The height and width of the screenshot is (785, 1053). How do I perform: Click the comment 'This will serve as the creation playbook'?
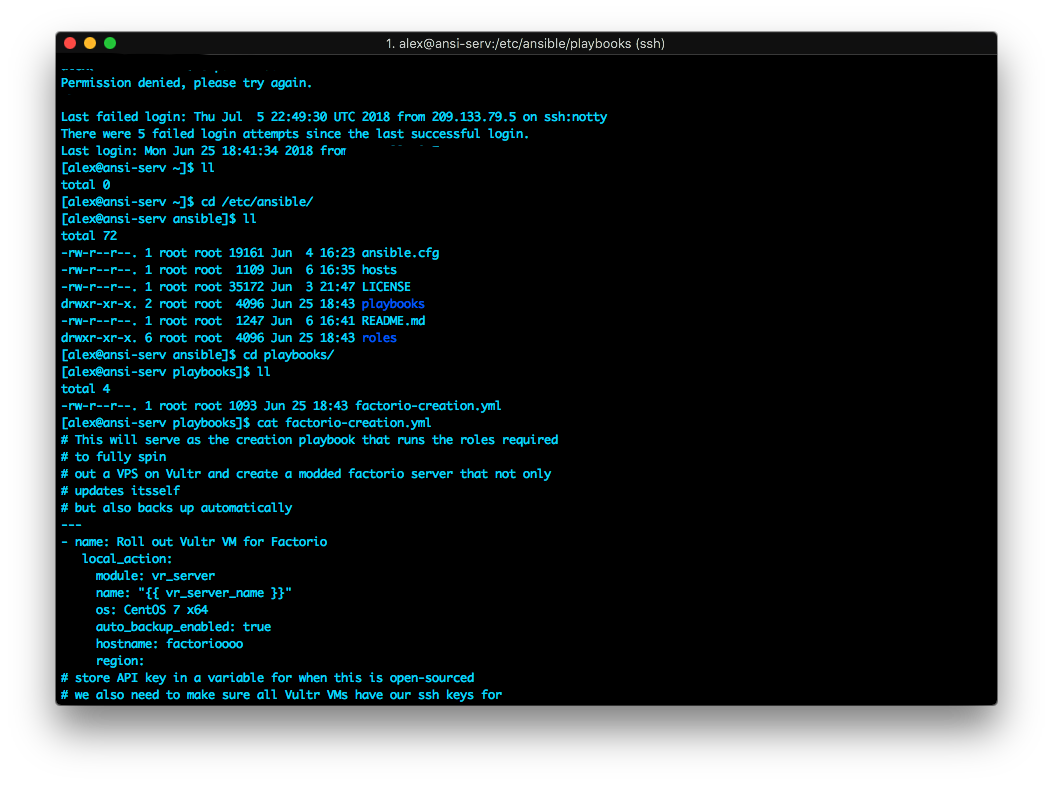(310, 440)
